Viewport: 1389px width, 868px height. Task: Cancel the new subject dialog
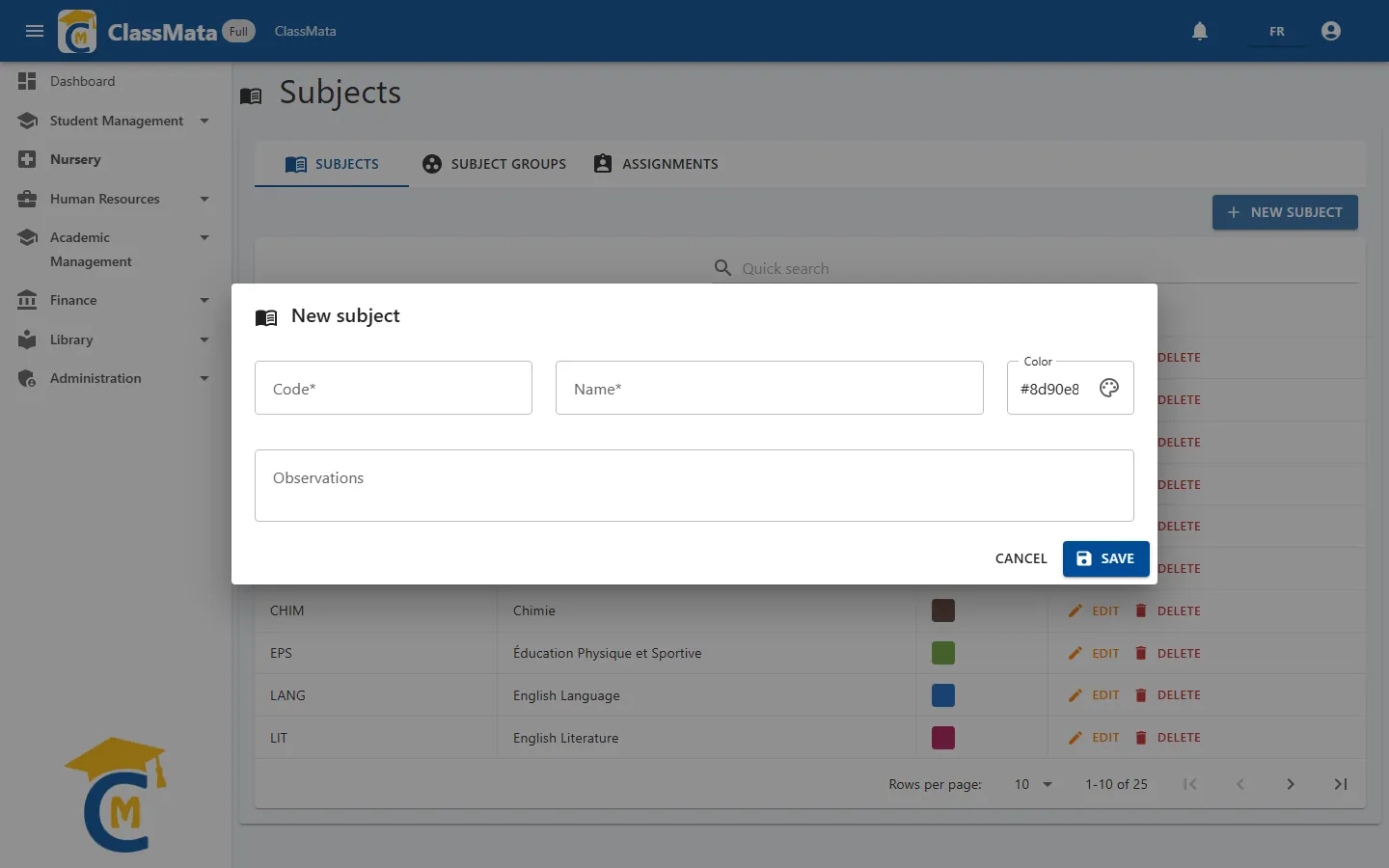pyautogui.click(x=1021, y=558)
